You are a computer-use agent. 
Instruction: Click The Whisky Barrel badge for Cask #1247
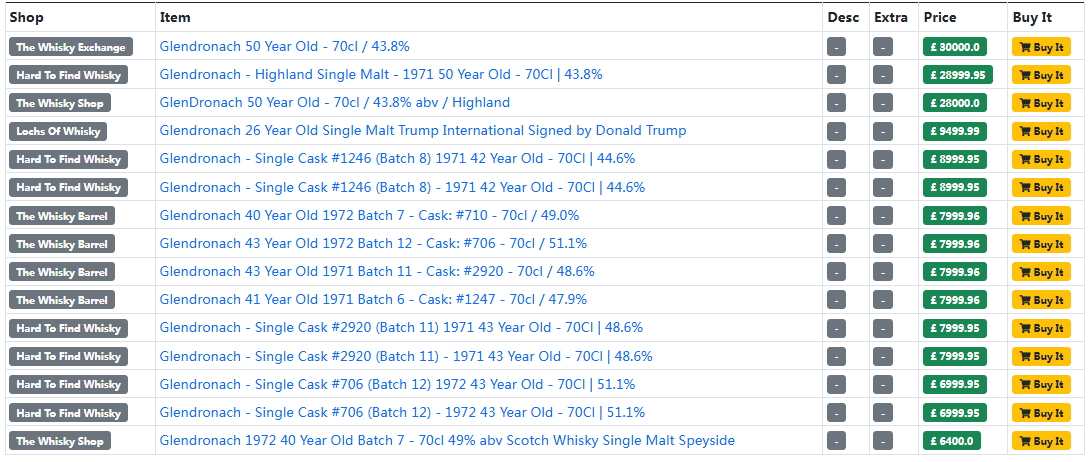pyautogui.click(x=62, y=300)
